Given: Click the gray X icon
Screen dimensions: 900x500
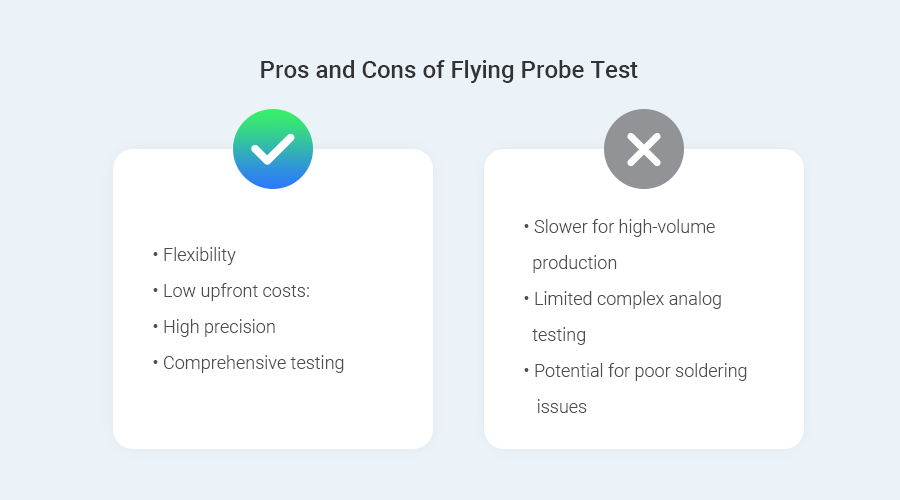Looking at the screenshot, I should 643,149.
